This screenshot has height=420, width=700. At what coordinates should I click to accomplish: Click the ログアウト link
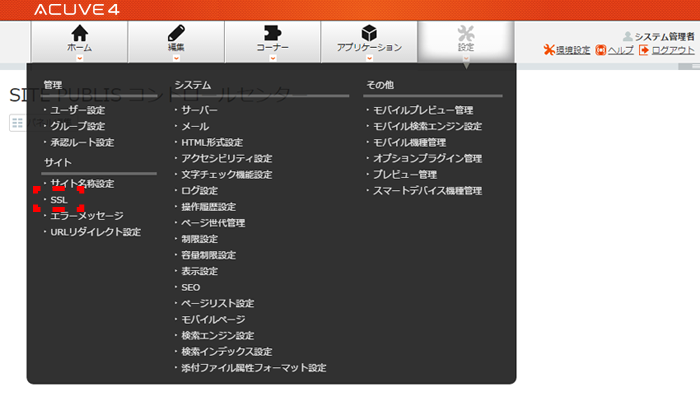point(673,50)
